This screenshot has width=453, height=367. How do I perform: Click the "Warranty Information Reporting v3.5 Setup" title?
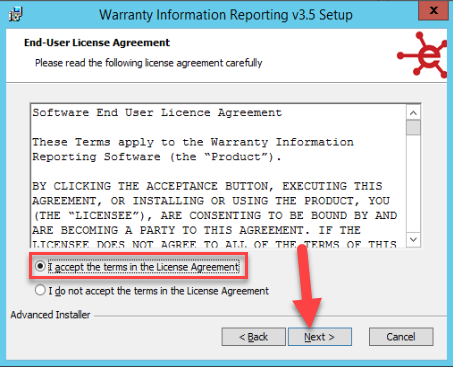(226, 15)
